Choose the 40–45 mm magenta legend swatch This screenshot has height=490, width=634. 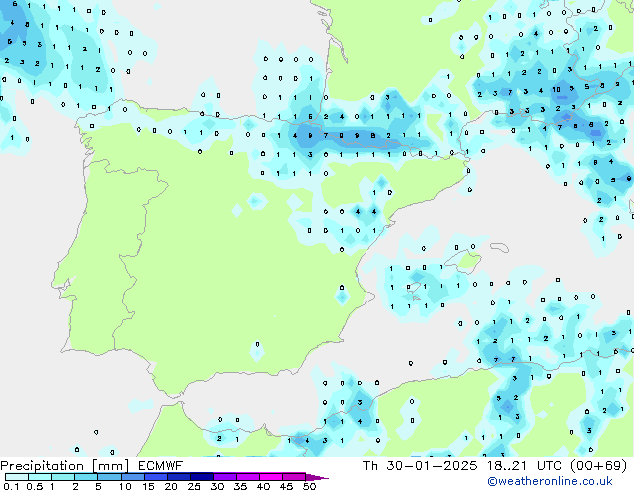tap(271, 477)
